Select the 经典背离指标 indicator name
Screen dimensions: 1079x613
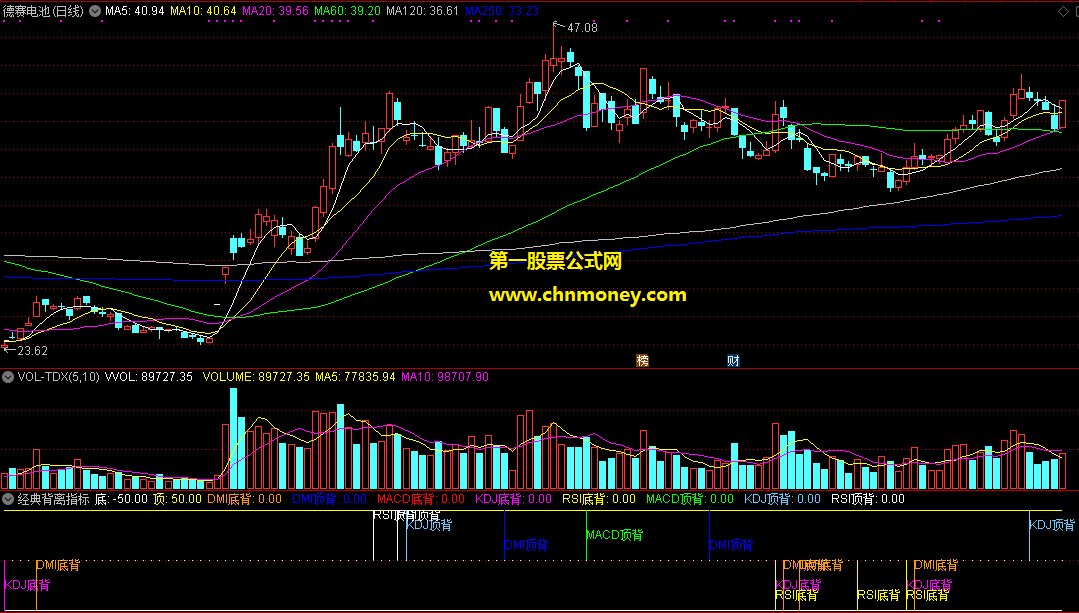(x=54, y=499)
